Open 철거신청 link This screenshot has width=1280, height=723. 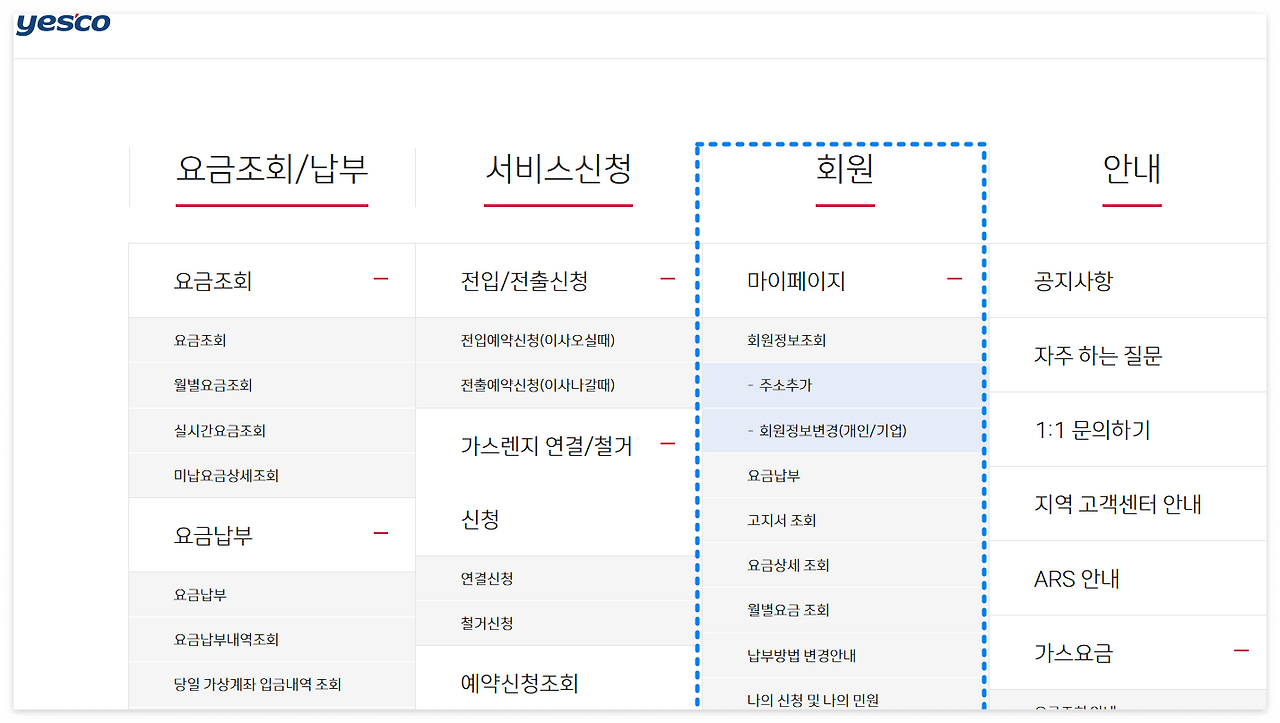point(487,624)
